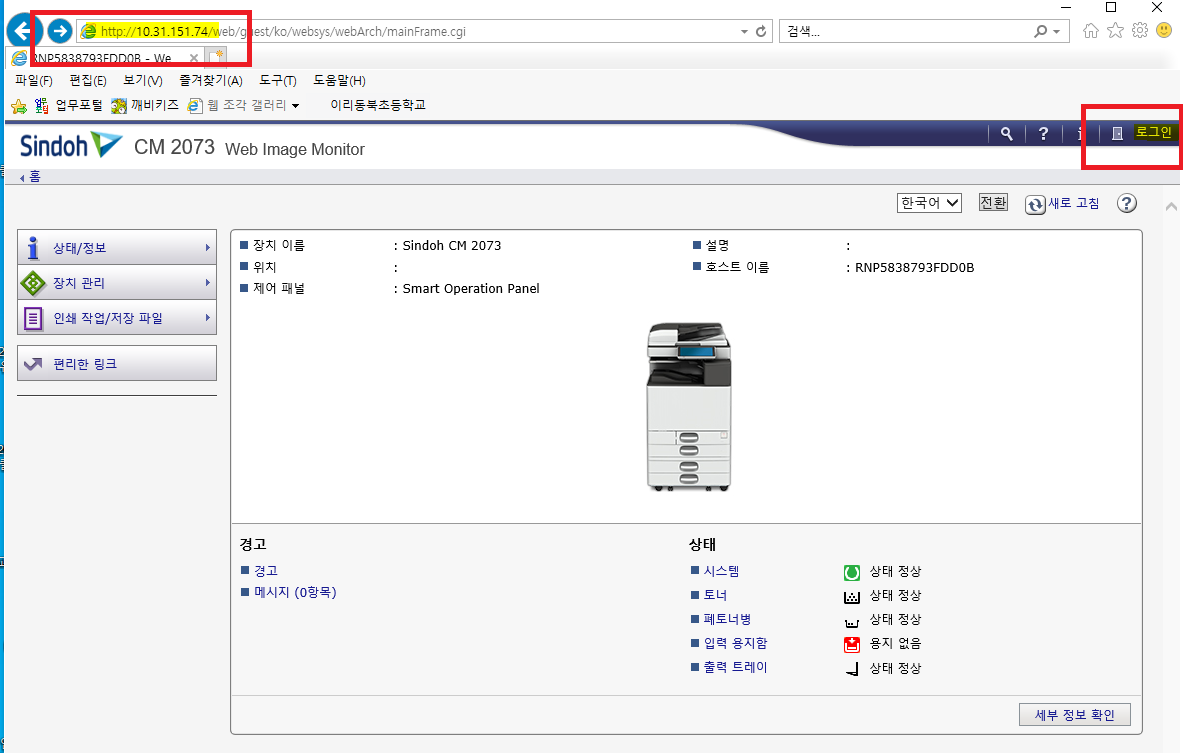This screenshot has width=1183, height=753.
Task: Open the 토너 status link
Action: pyautogui.click(x=715, y=595)
